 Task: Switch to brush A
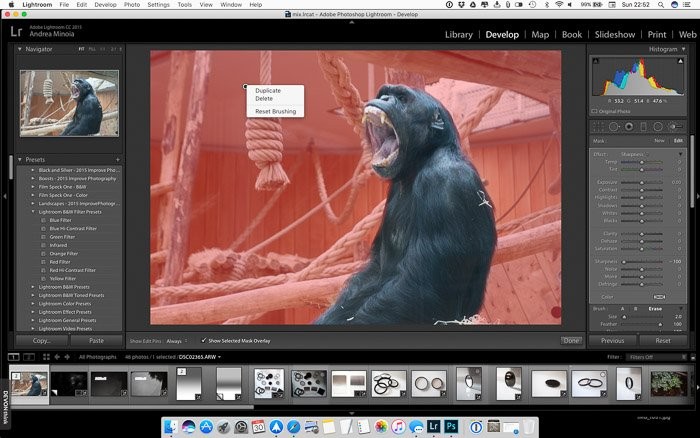(622, 309)
